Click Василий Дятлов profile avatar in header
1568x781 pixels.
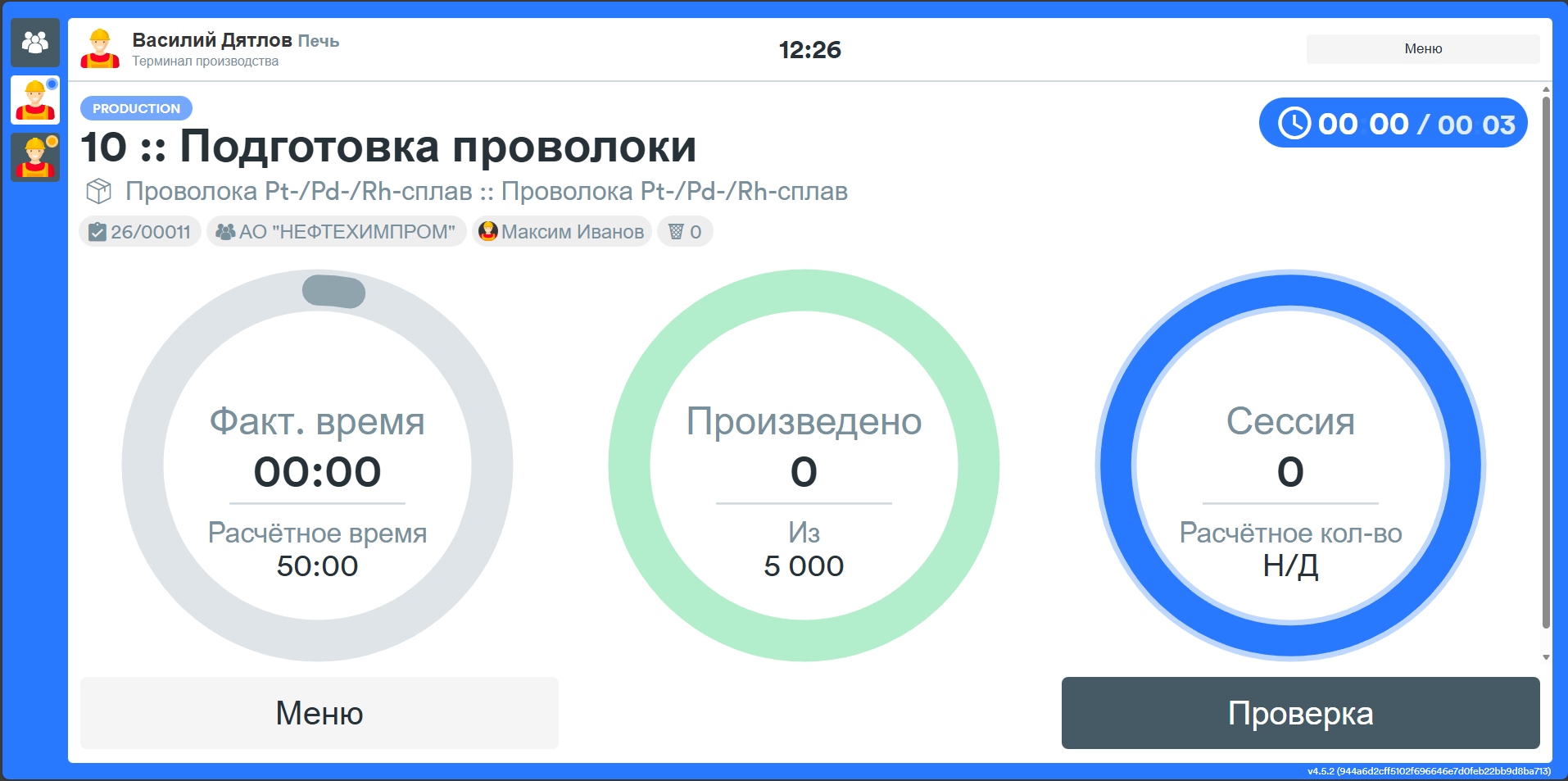click(100, 49)
